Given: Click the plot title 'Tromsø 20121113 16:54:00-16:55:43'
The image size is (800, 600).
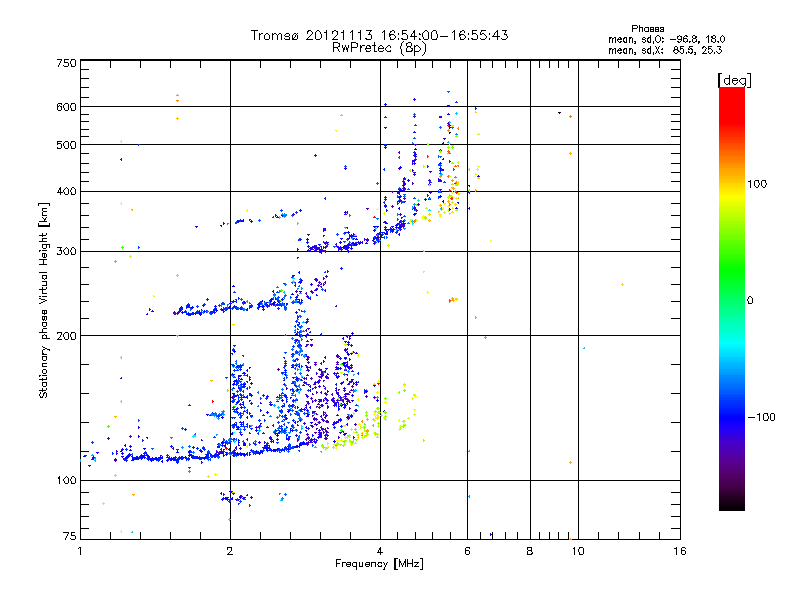Looking at the screenshot, I should pos(379,35).
